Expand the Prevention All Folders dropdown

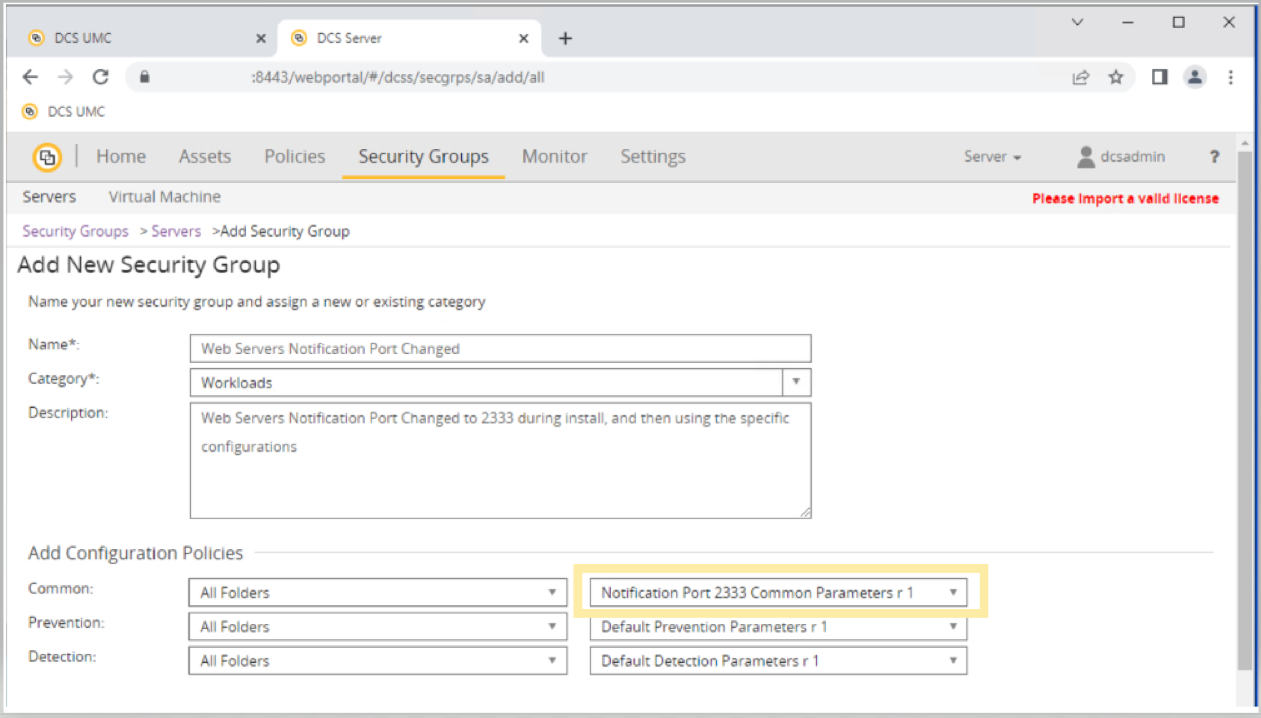tap(377, 627)
